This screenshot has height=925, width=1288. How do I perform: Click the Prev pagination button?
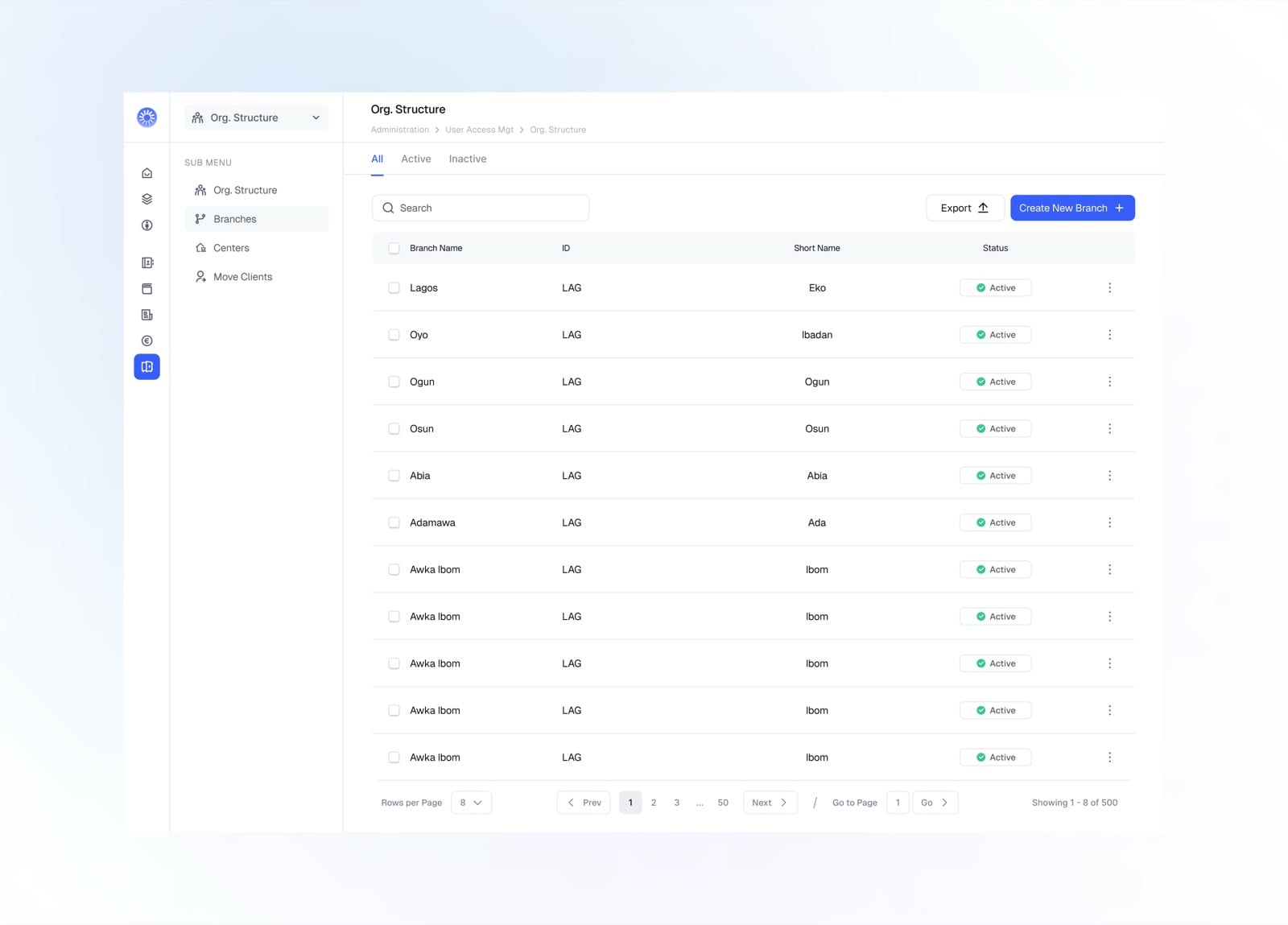pyautogui.click(x=584, y=803)
